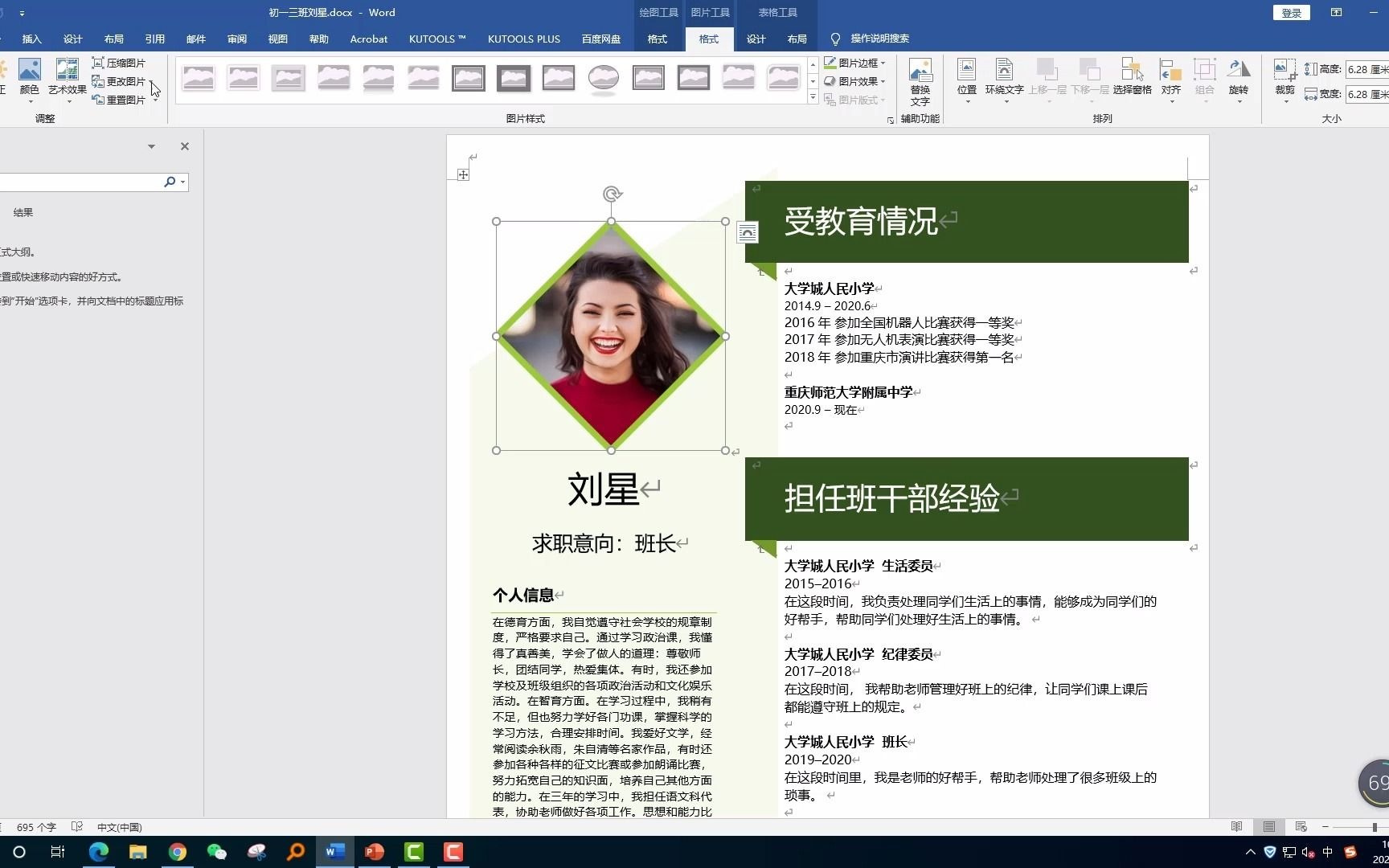
Task: Open the Color (颜色) dropdown
Action: point(30,78)
